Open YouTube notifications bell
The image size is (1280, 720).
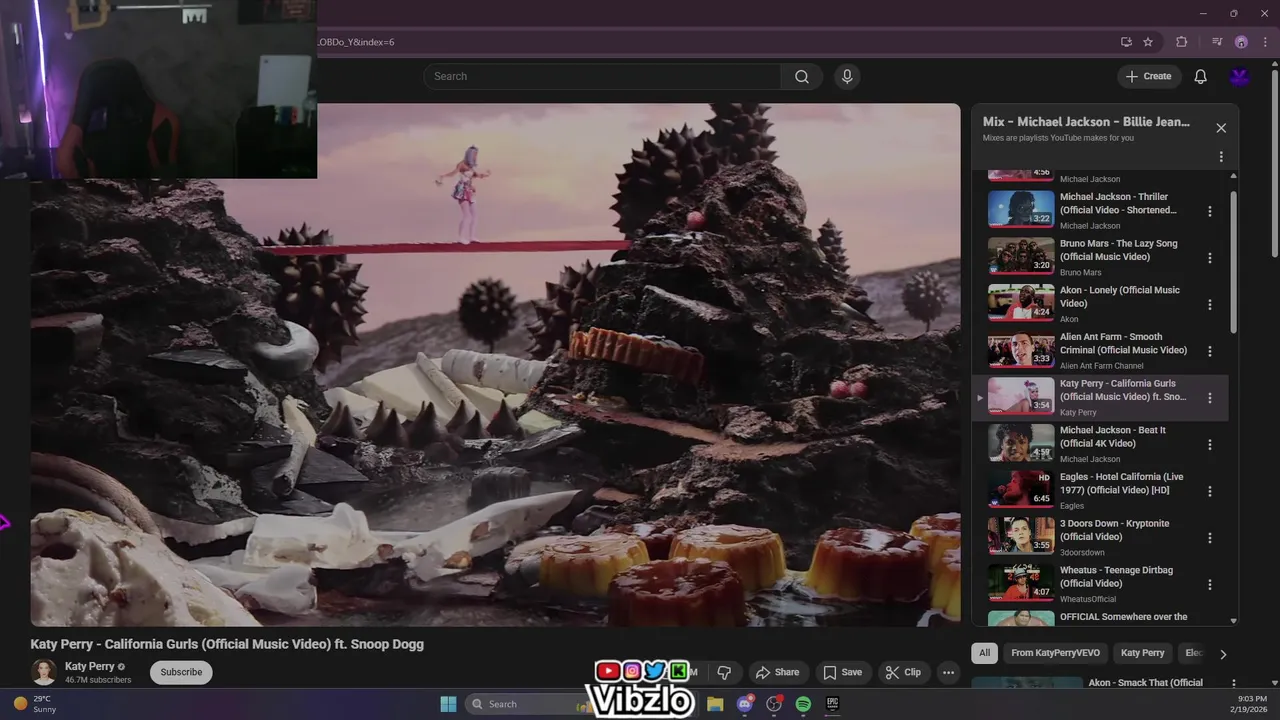[1200, 77]
